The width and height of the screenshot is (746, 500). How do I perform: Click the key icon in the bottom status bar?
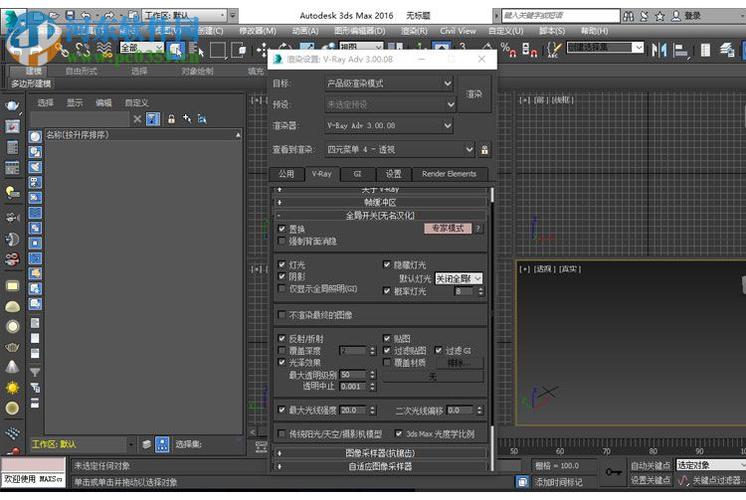tap(613, 472)
